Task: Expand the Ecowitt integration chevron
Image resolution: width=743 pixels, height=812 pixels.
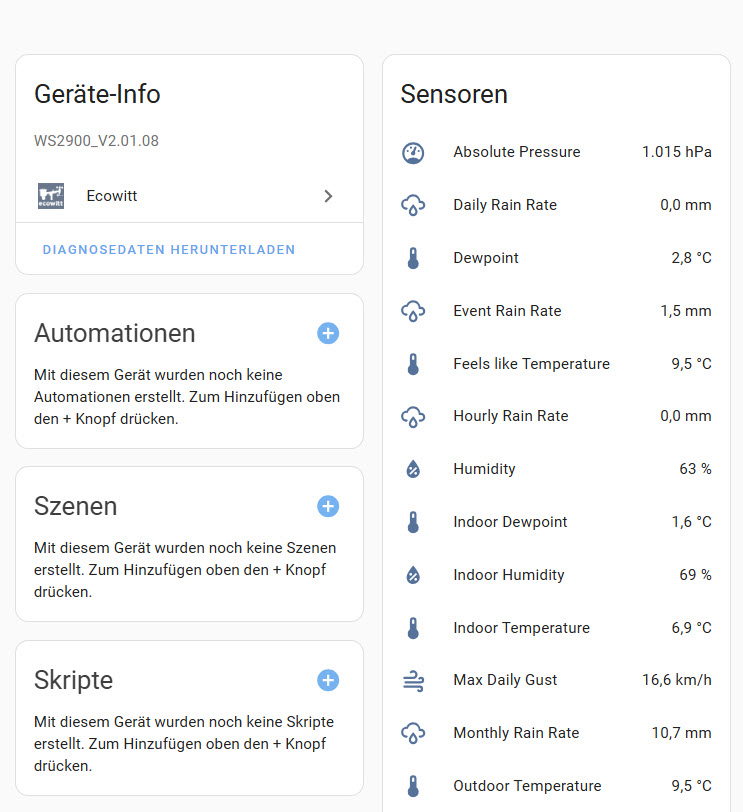Action: tap(328, 196)
